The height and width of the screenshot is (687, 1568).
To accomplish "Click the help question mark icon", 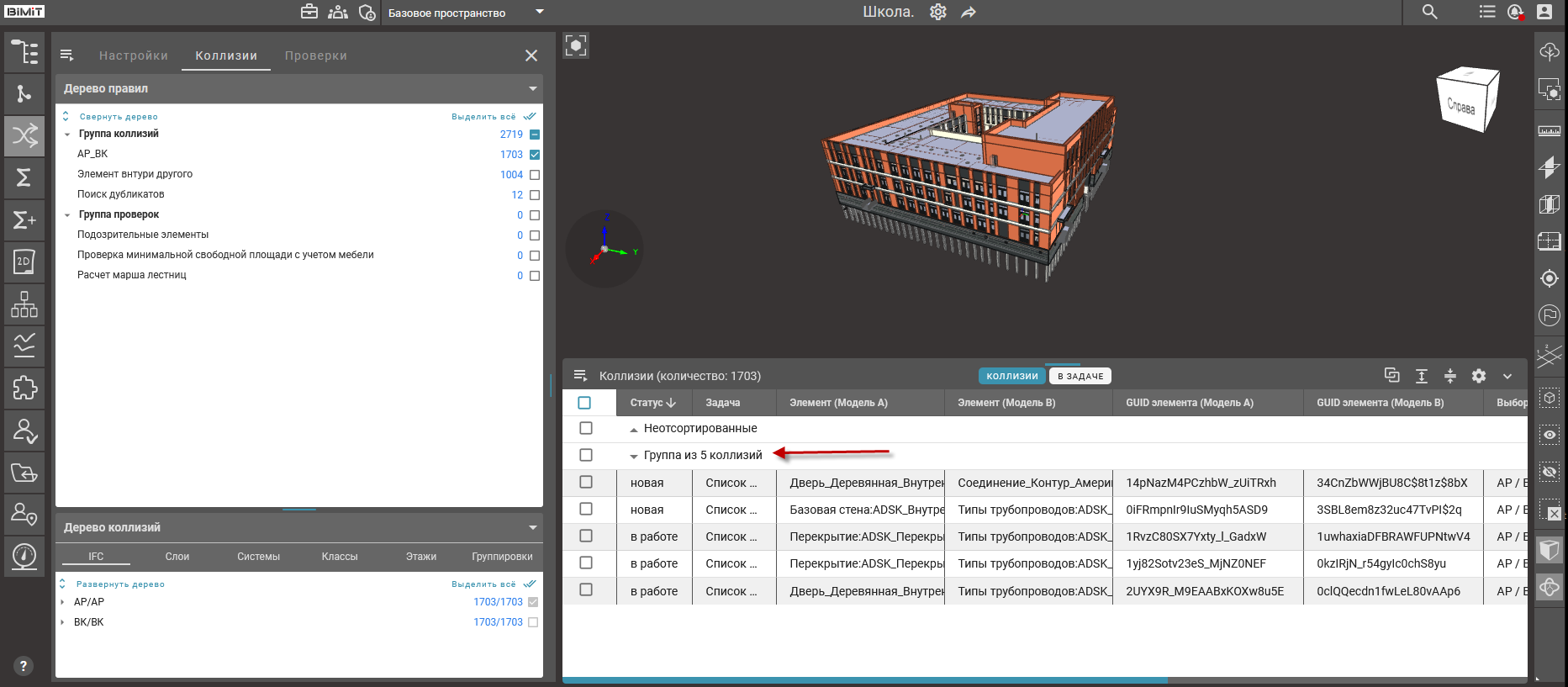I will 24,666.
